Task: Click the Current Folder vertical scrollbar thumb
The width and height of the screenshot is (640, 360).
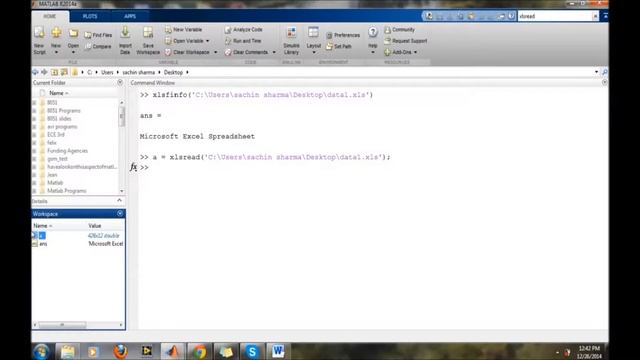Action: coord(122,116)
